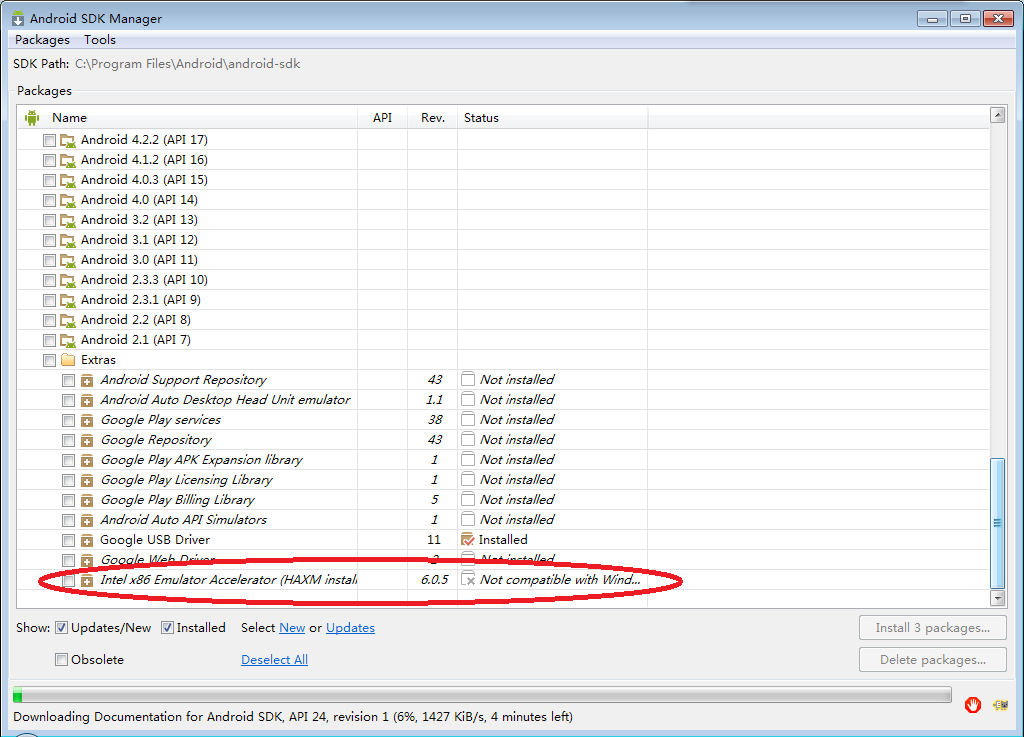Image resolution: width=1024 pixels, height=737 pixels.
Task: Click the package icon for Android Support Repository
Action: click(x=87, y=381)
